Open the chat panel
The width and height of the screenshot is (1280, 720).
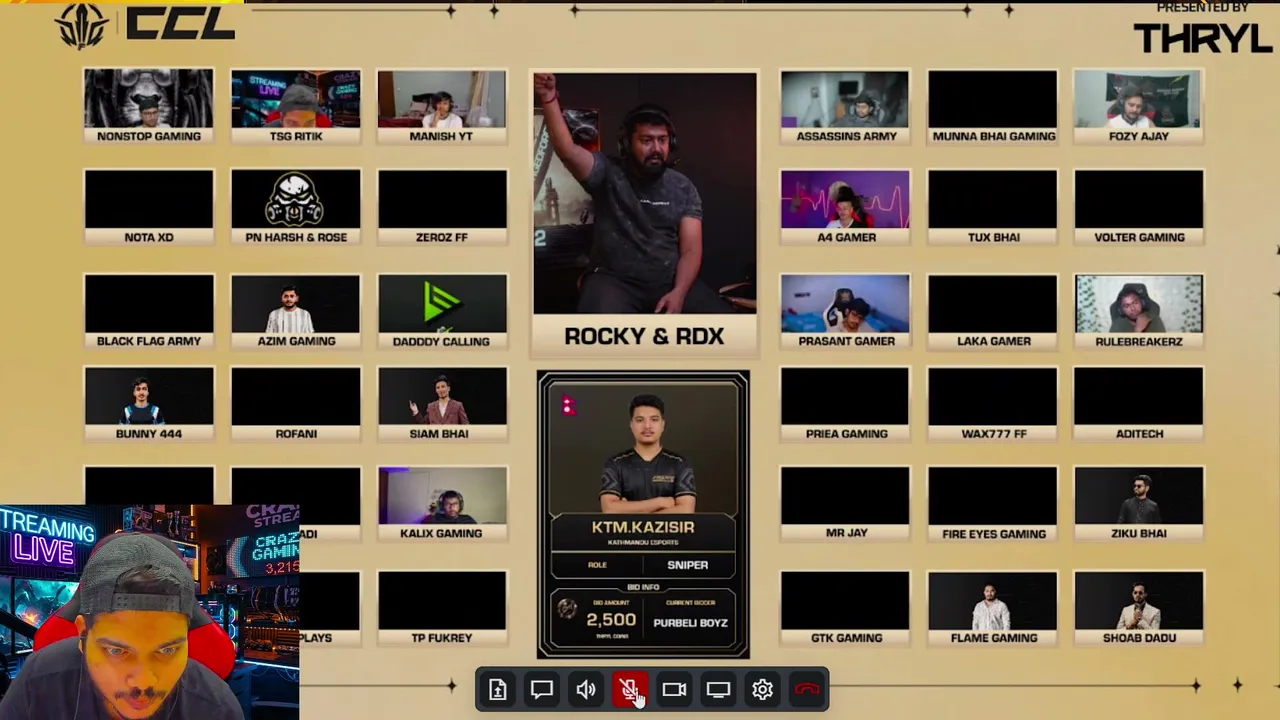coord(542,690)
